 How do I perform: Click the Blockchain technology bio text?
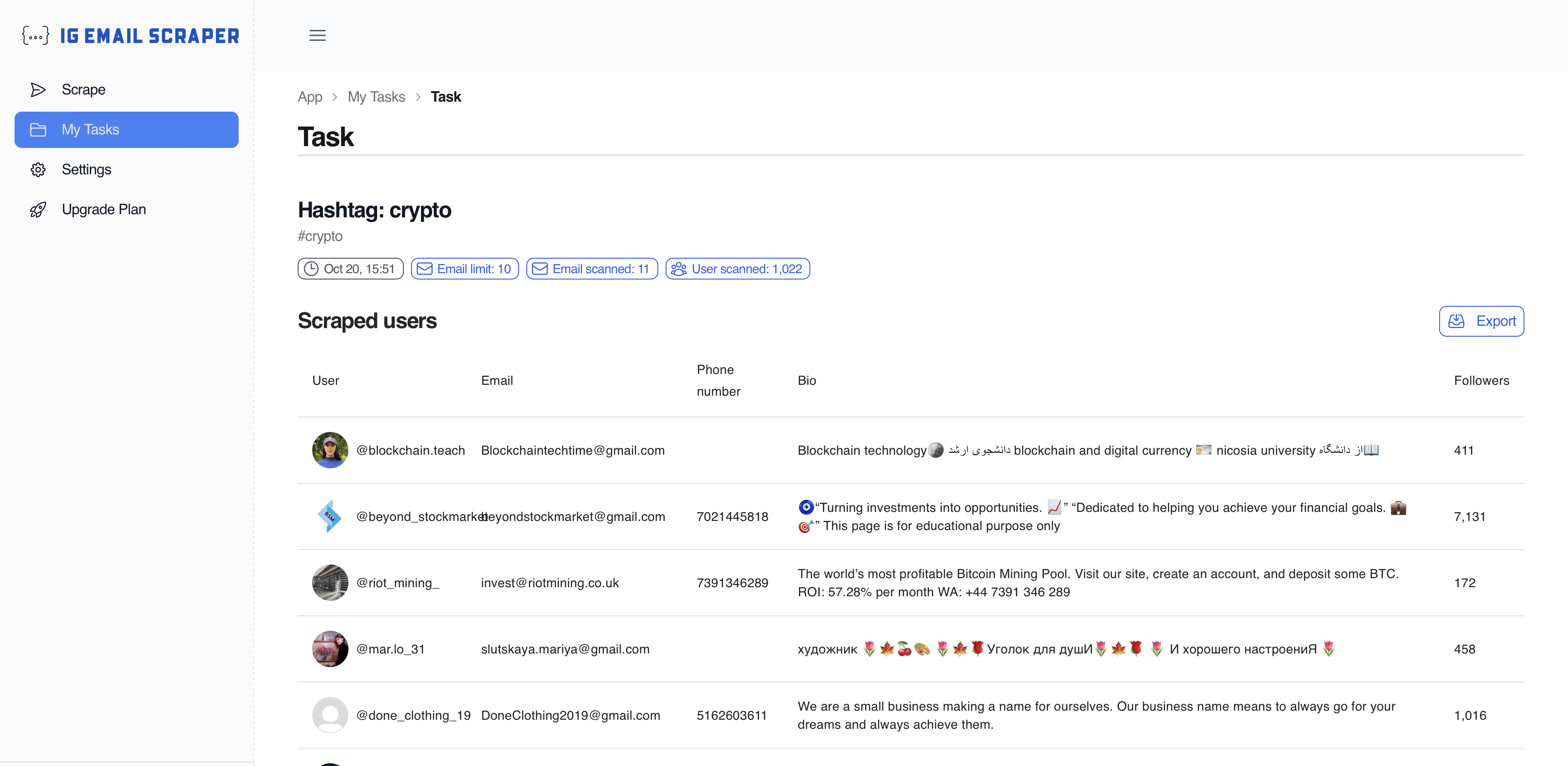click(x=1088, y=451)
